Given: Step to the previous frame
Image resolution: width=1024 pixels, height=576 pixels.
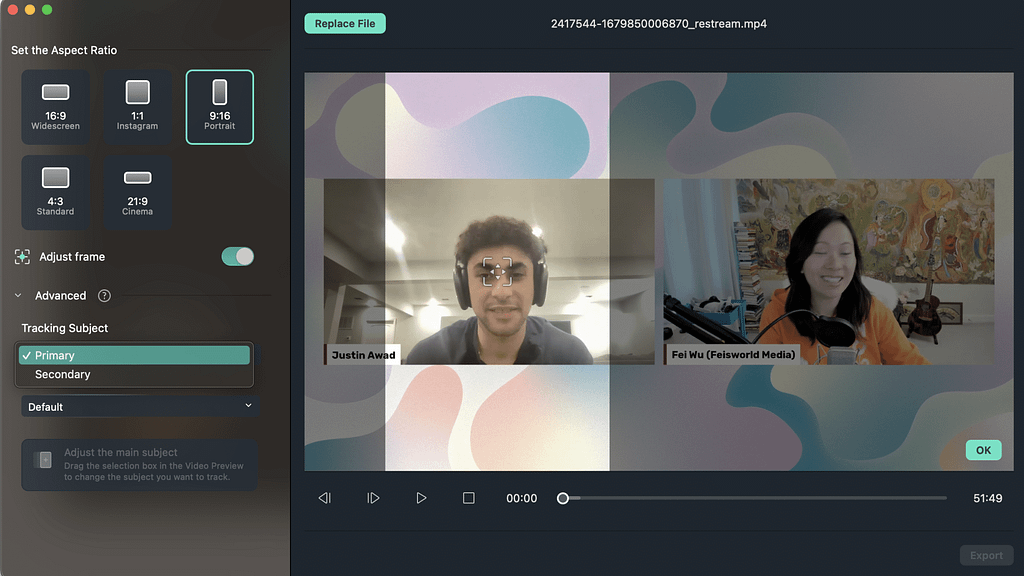Looking at the screenshot, I should (324, 498).
